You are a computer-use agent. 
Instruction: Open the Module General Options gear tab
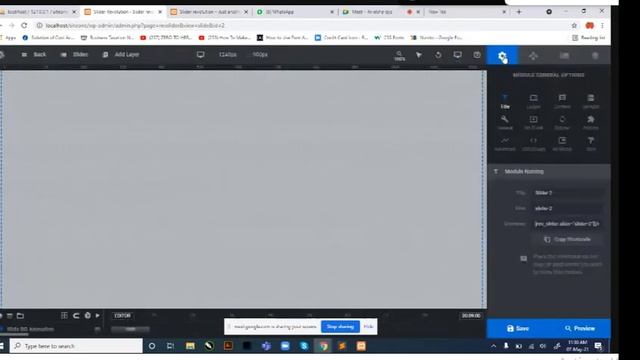pos(502,56)
